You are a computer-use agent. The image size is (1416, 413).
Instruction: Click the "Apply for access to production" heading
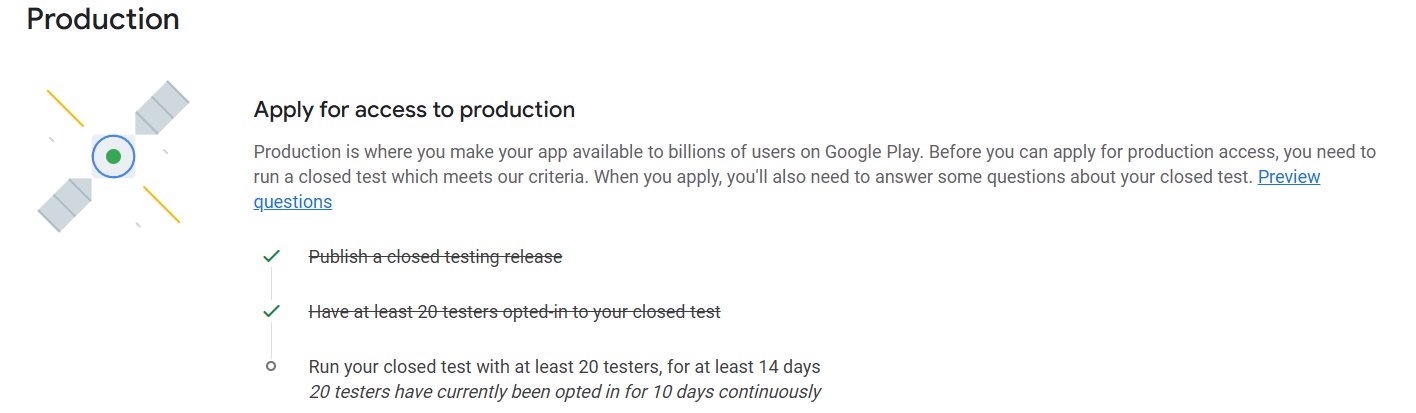click(x=414, y=109)
